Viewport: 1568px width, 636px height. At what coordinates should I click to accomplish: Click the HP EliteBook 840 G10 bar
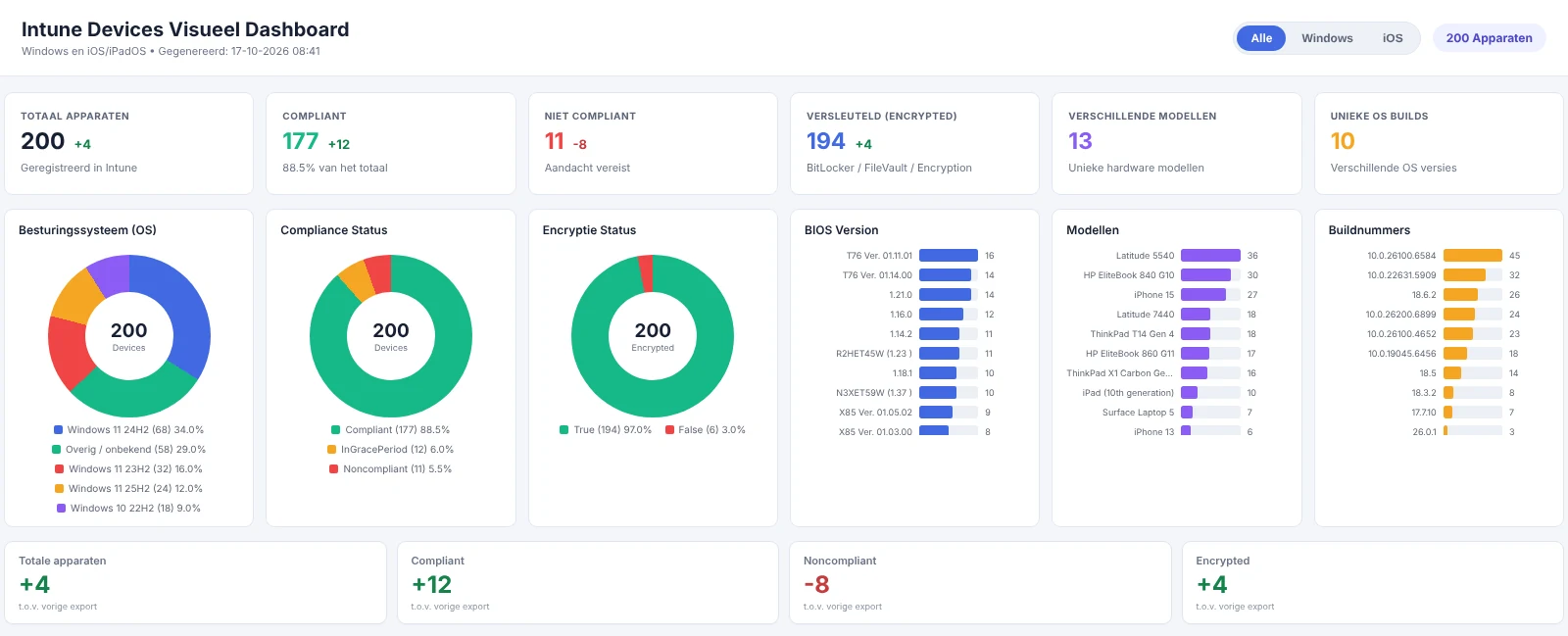[1205, 275]
